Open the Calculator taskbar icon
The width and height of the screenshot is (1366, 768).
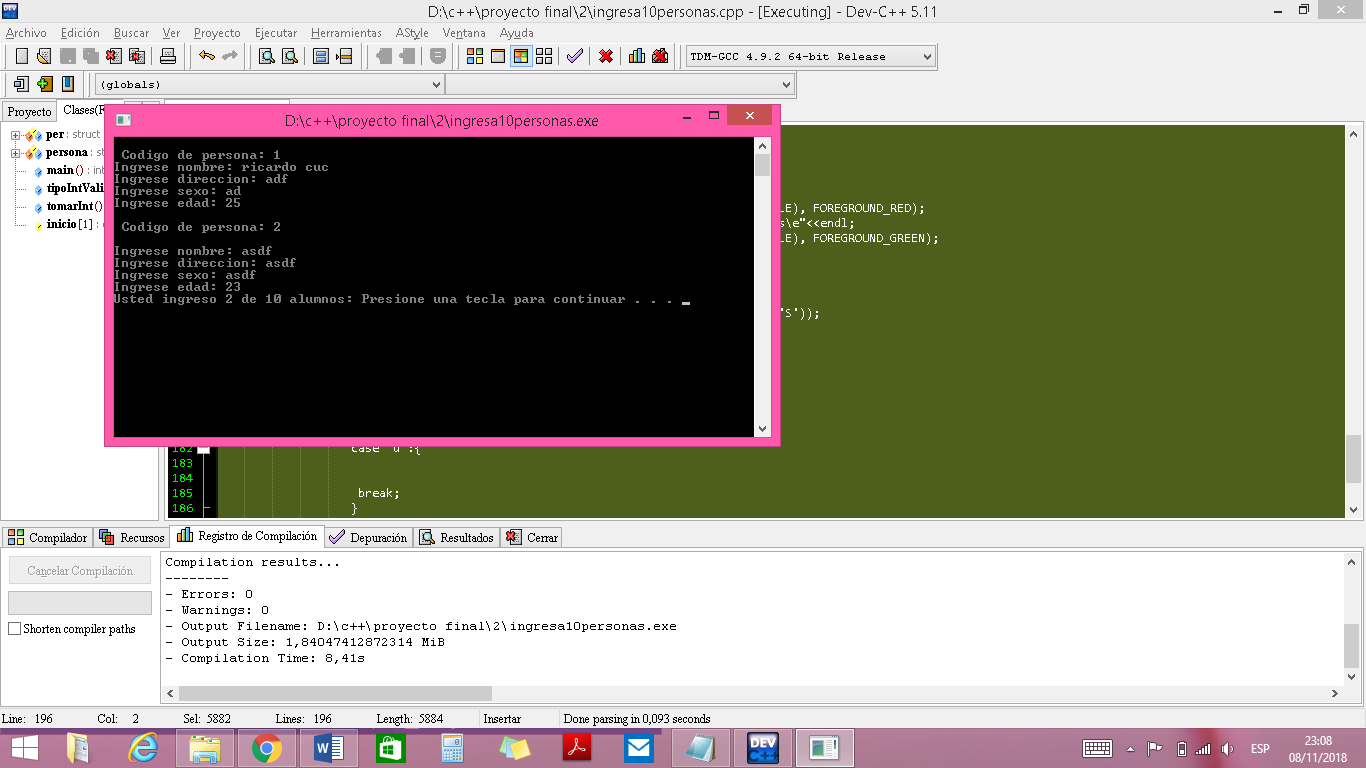pyautogui.click(x=452, y=747)
